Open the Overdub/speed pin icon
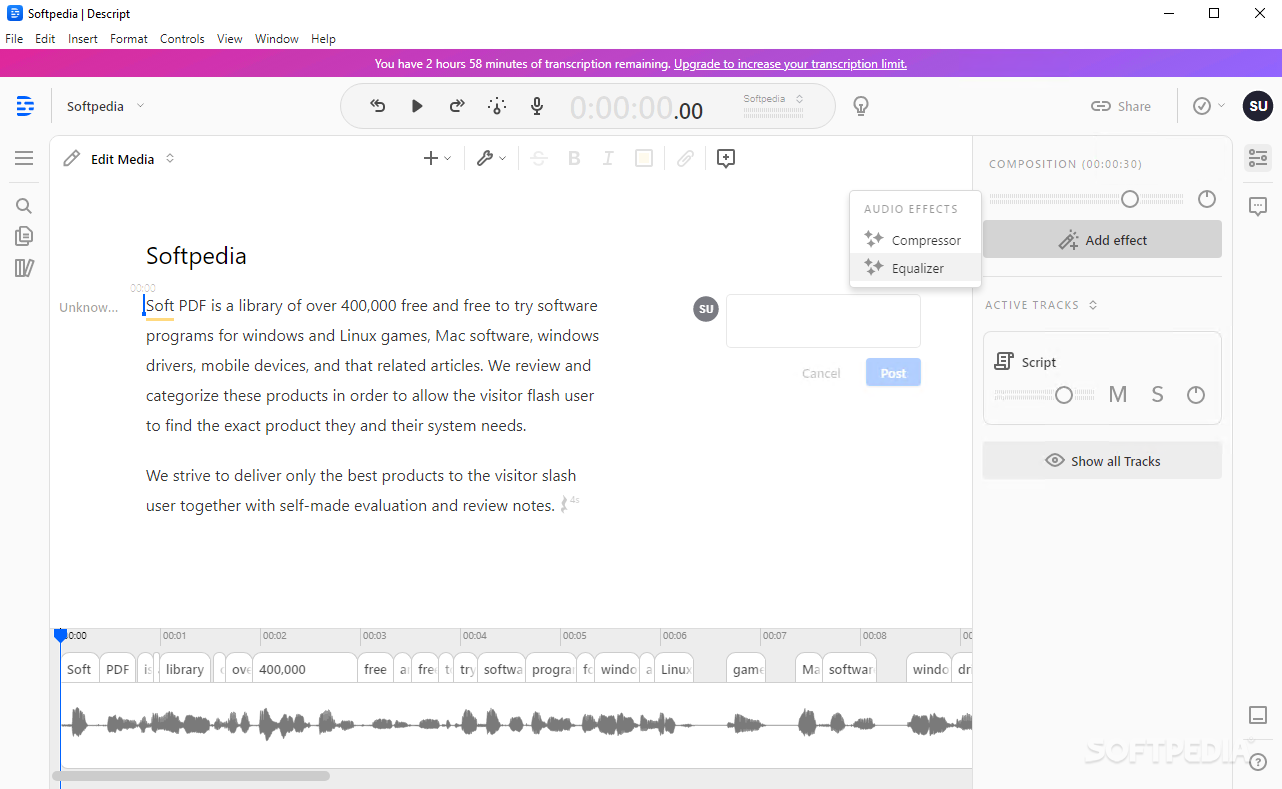Viewport: 1282px width, 789px height. click(497, 106)
